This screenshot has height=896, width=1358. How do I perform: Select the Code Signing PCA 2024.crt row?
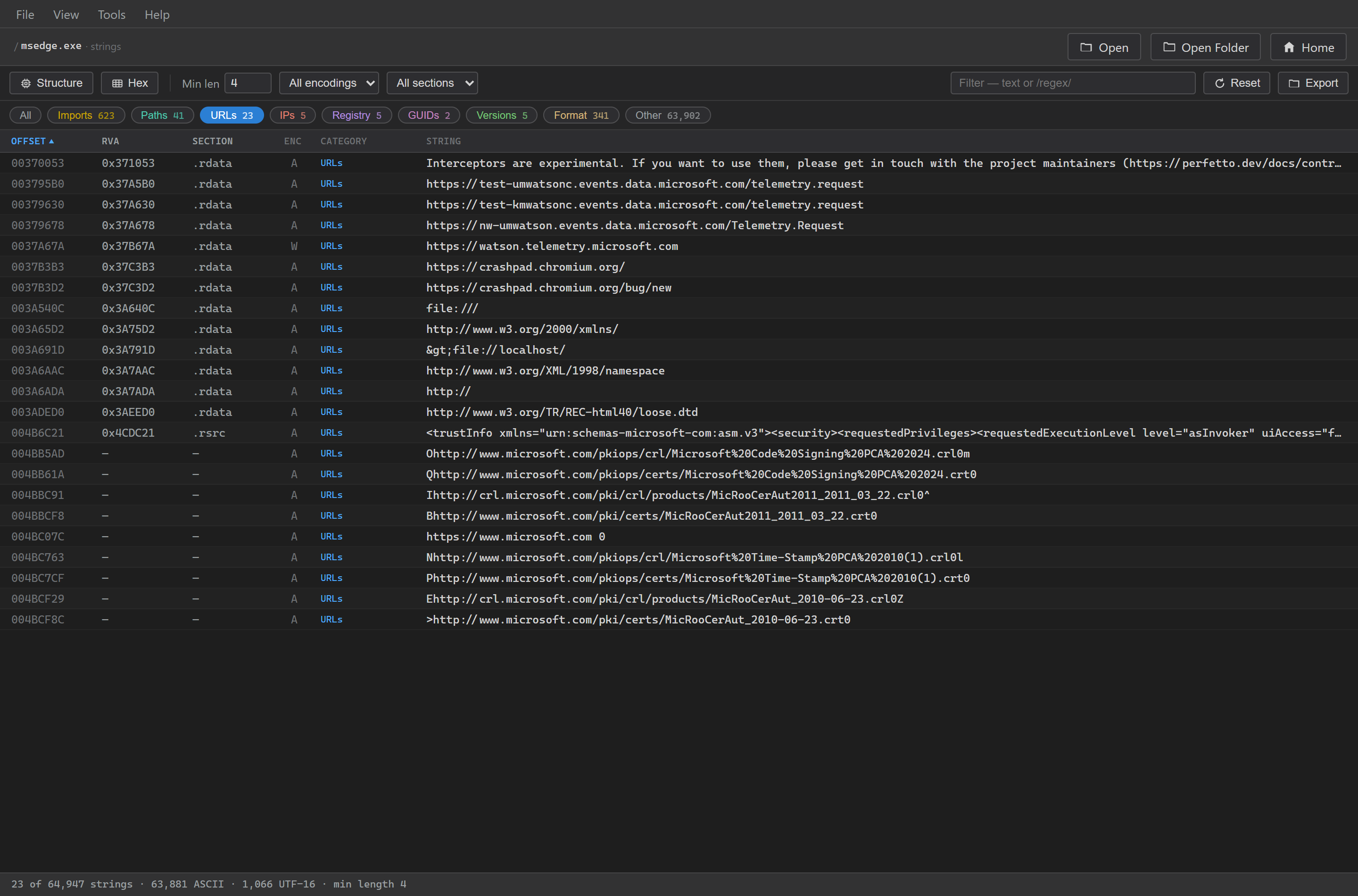[x=679, y=475]
